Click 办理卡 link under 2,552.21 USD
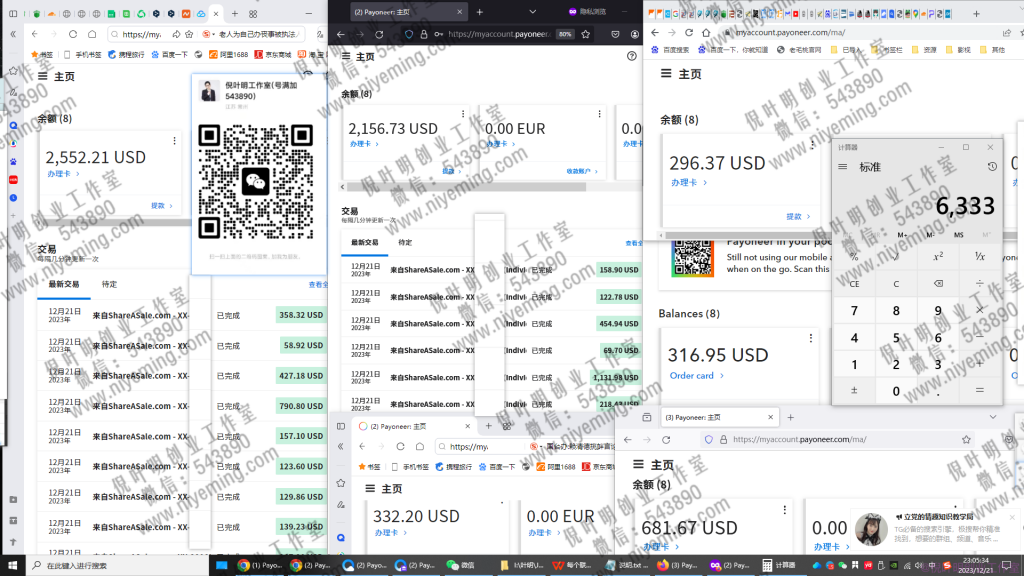Image resolution: width=1024 pixels, height=576 pixels. pyautogui.click(x=63, y=174)
